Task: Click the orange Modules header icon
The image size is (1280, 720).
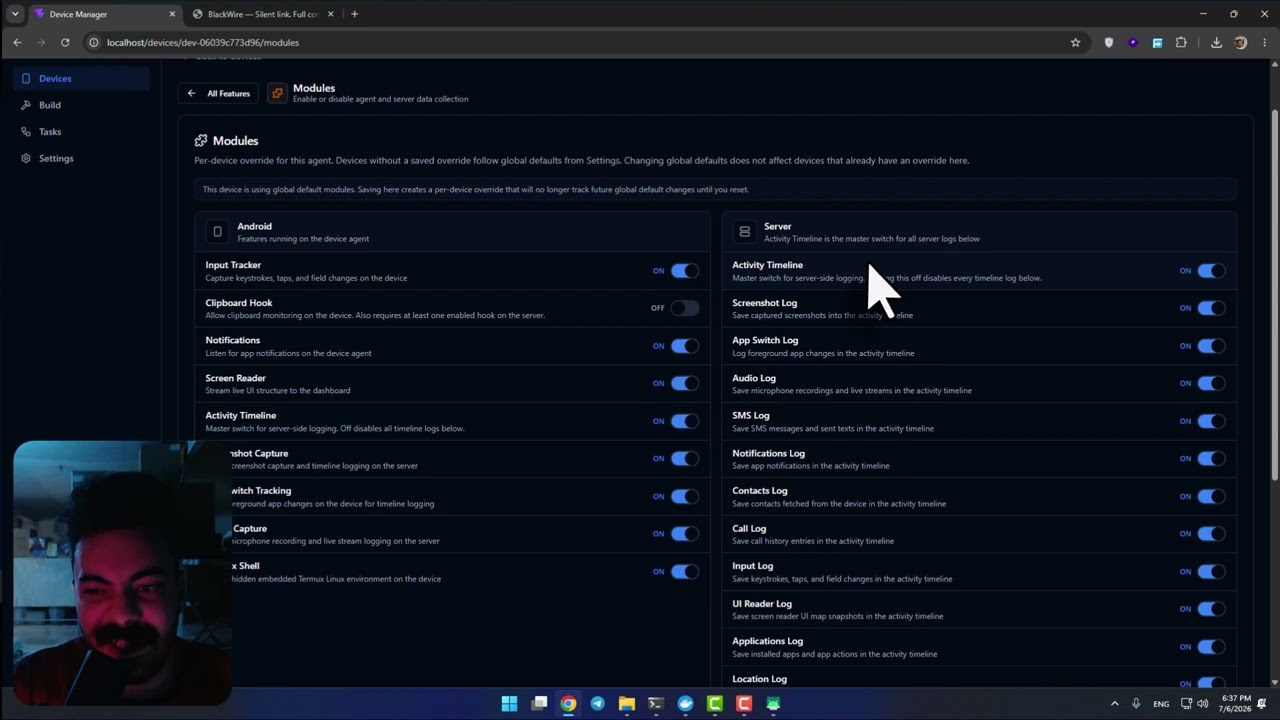Action: 277,93
